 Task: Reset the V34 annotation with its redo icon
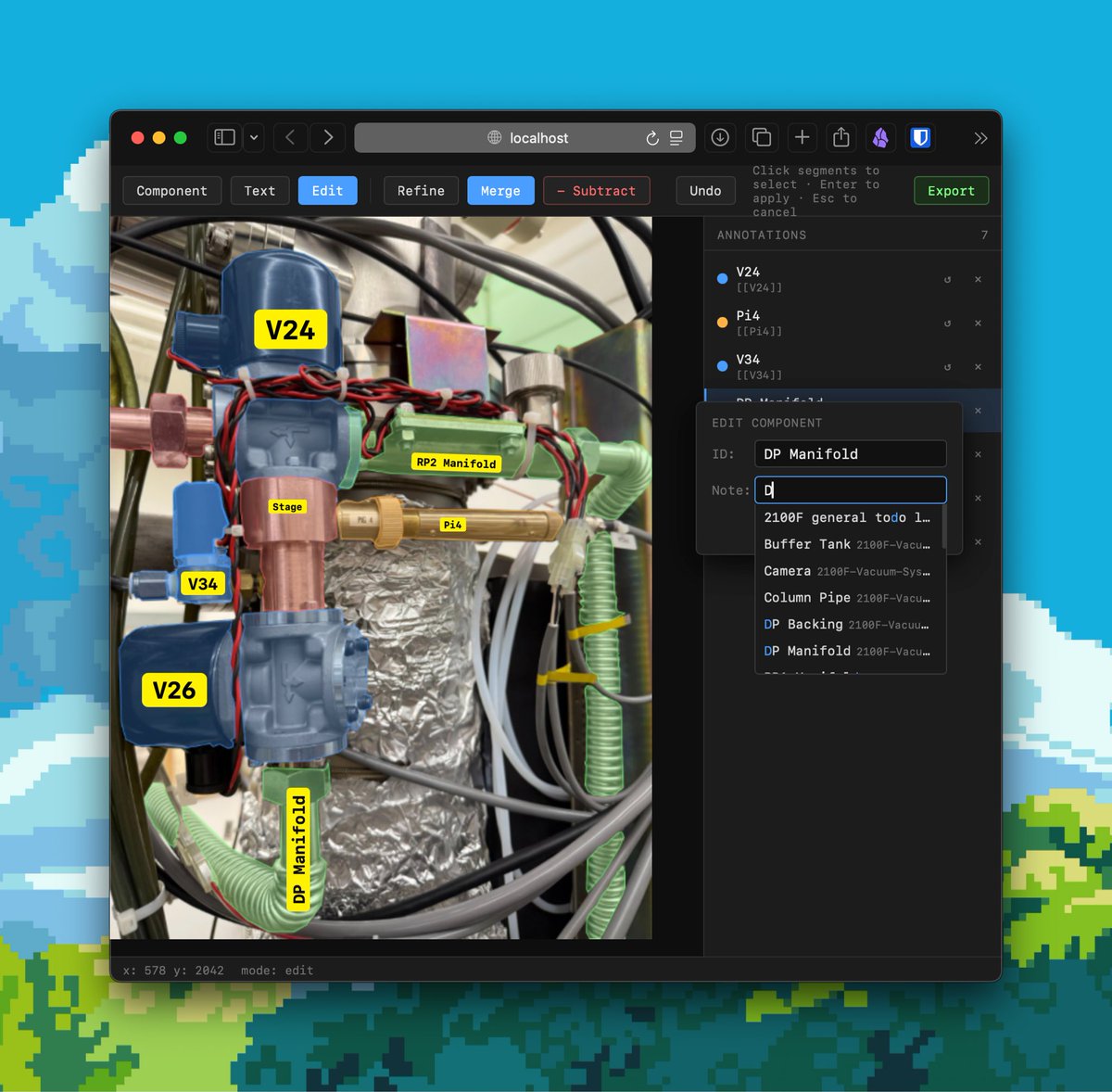click(947, 367)
